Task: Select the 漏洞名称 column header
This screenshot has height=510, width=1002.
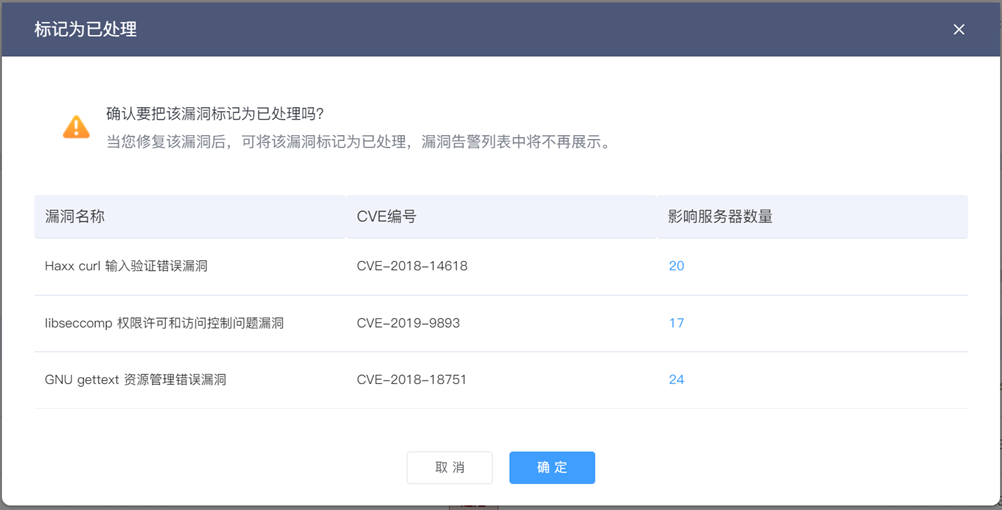Action: click(x=190, y=217)
